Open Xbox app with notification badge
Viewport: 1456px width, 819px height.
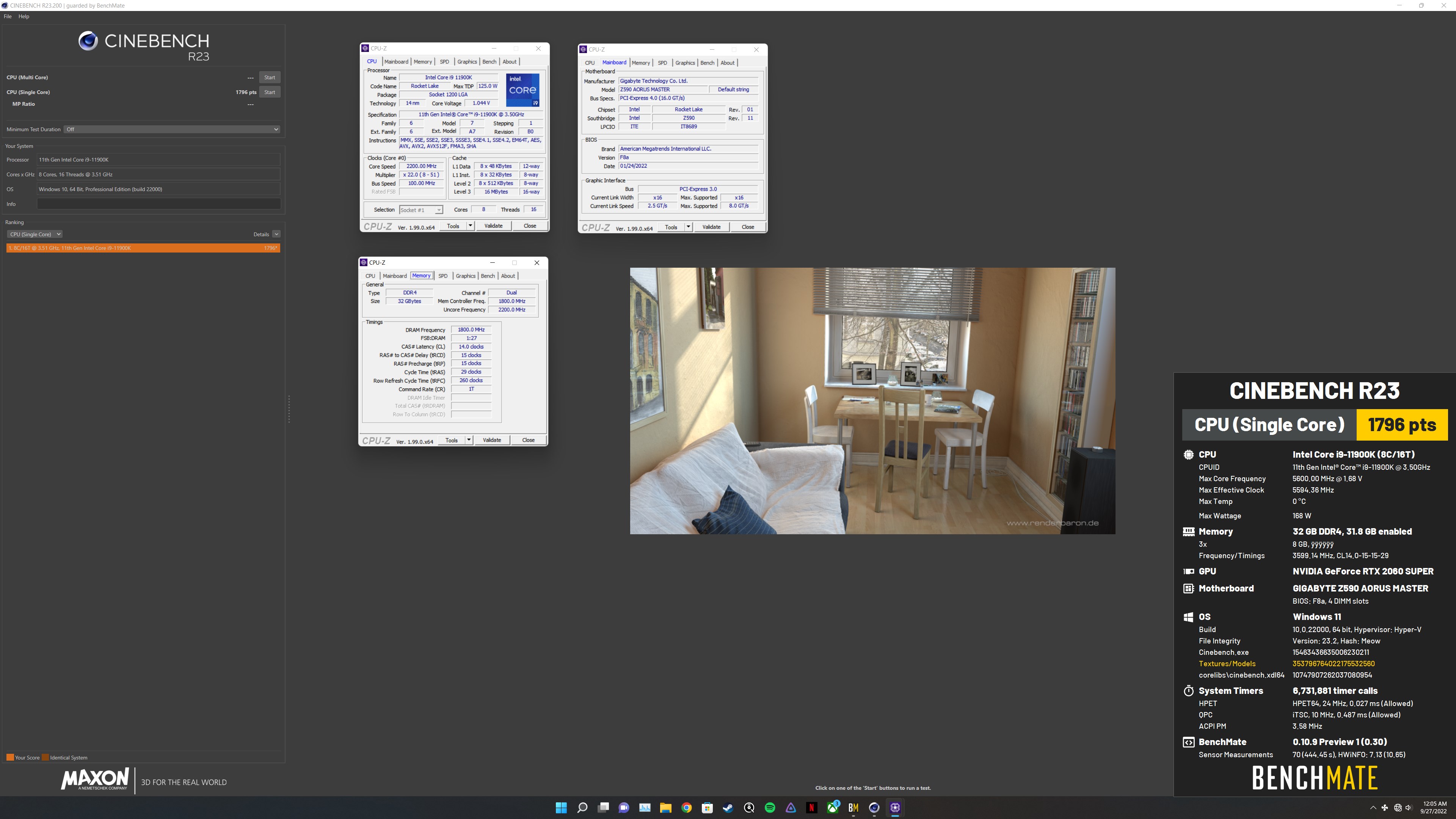click(x=833, y=808)
